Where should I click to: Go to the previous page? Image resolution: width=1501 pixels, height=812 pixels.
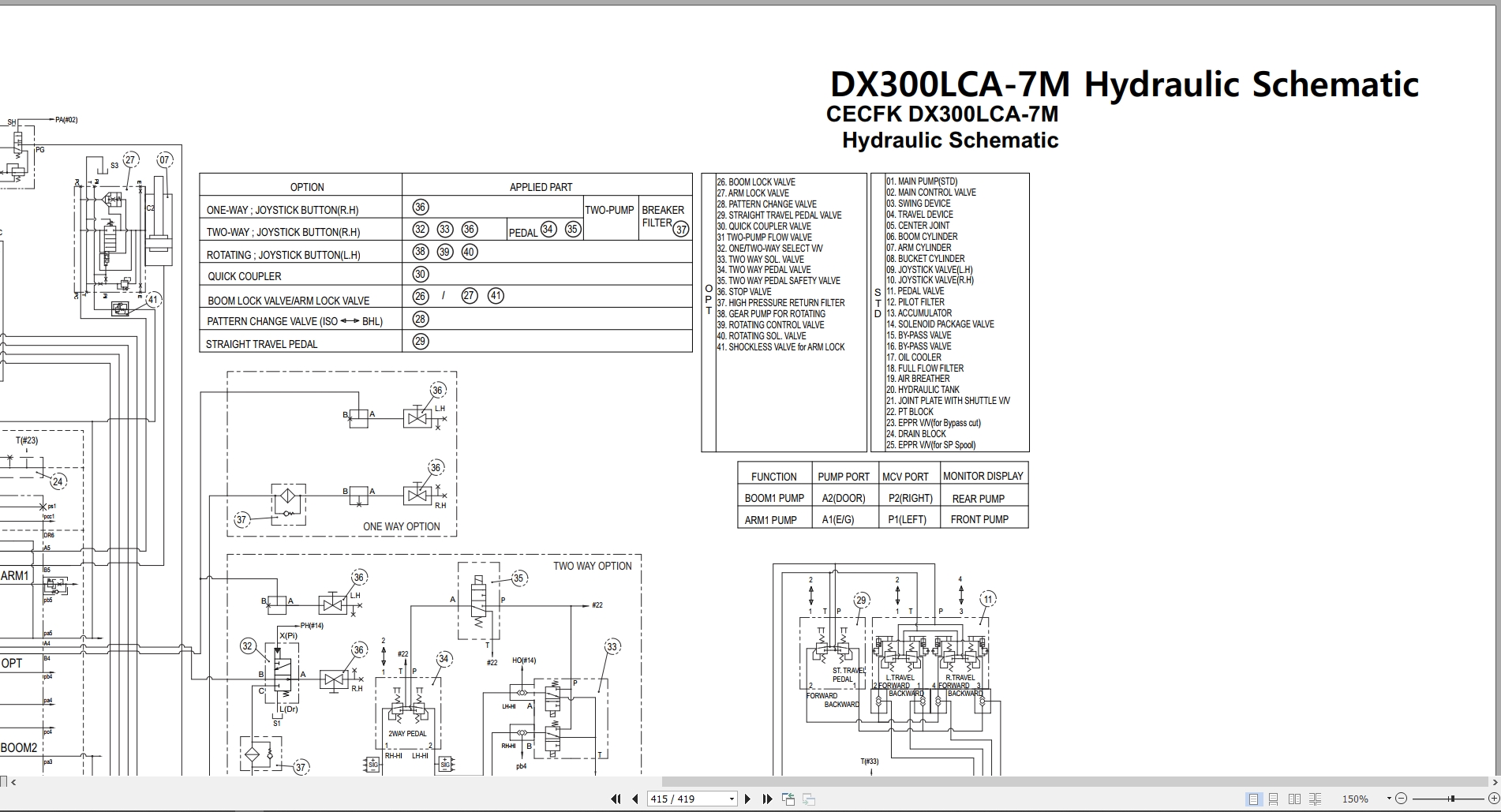[634, 799]
